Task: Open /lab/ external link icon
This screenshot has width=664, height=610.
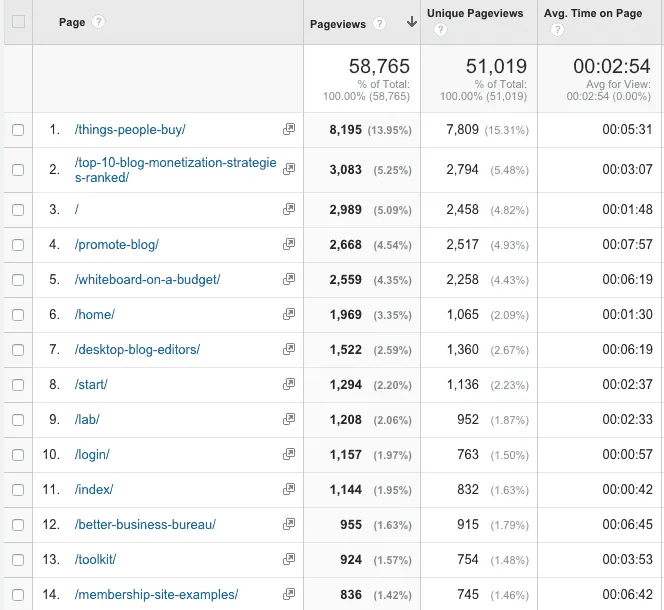Action: (289, 419)
